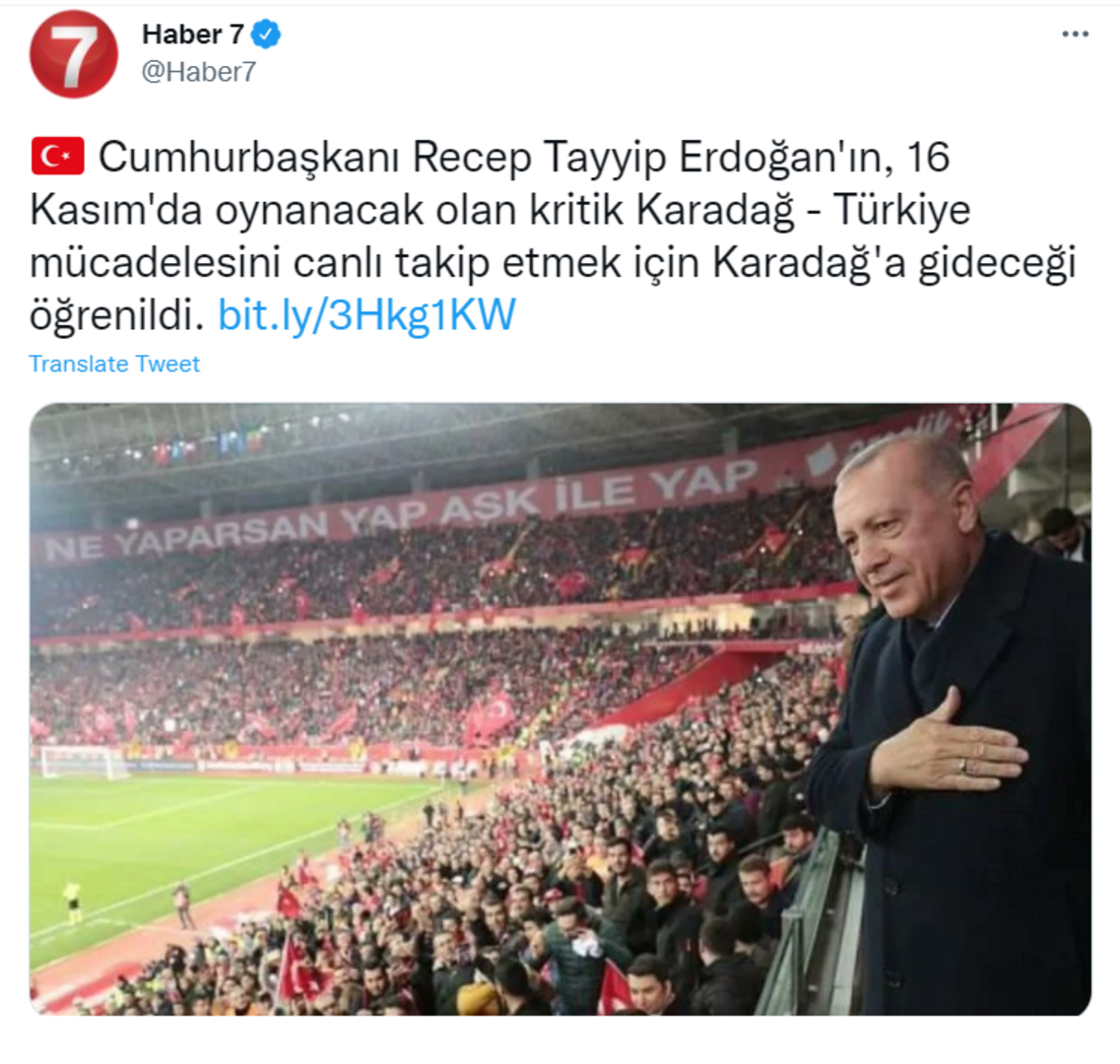The width and height of the screenshot is (1120, 1064).
Task: Click the "NE YAPARSAN YAP" stadium banner
Action: pyautogui.click(x=235, y=530)
